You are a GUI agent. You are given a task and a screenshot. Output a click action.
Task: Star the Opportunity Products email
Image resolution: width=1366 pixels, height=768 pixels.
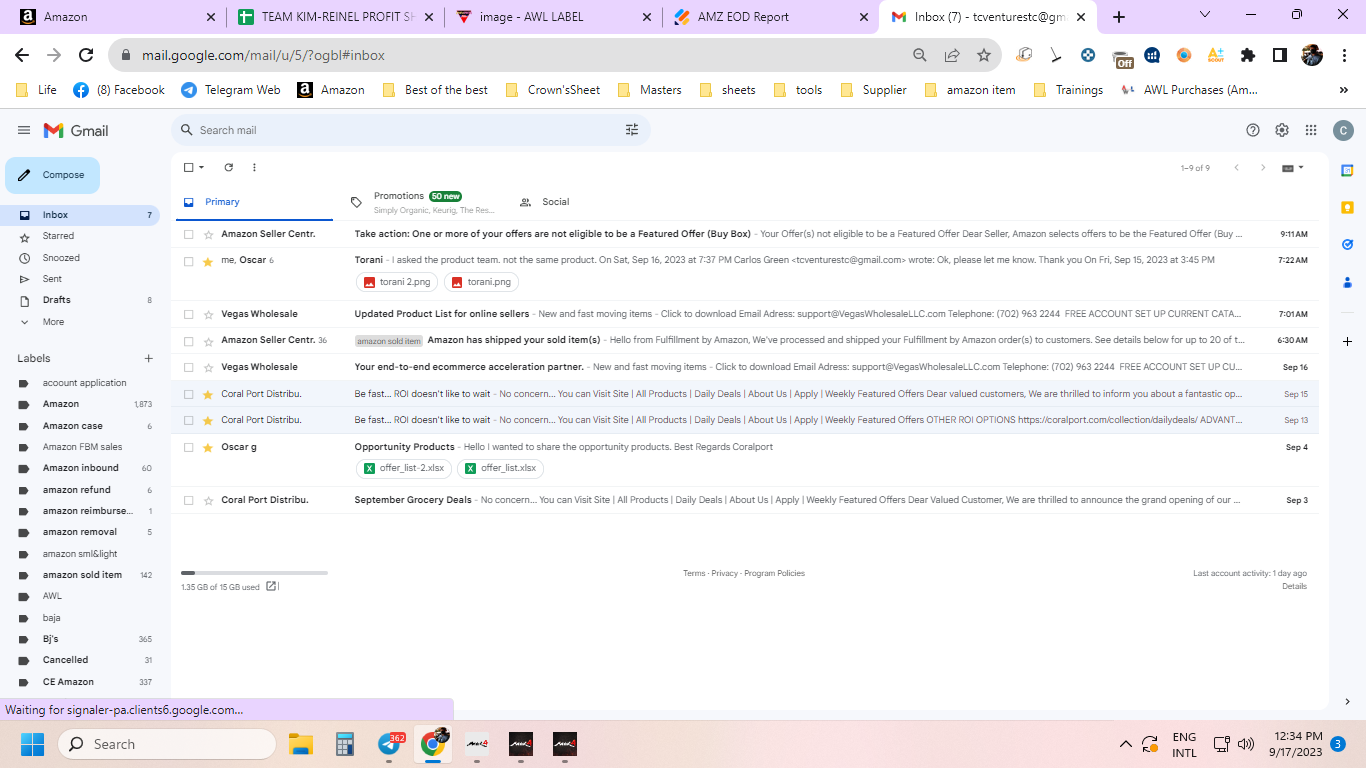click(208, 447)
